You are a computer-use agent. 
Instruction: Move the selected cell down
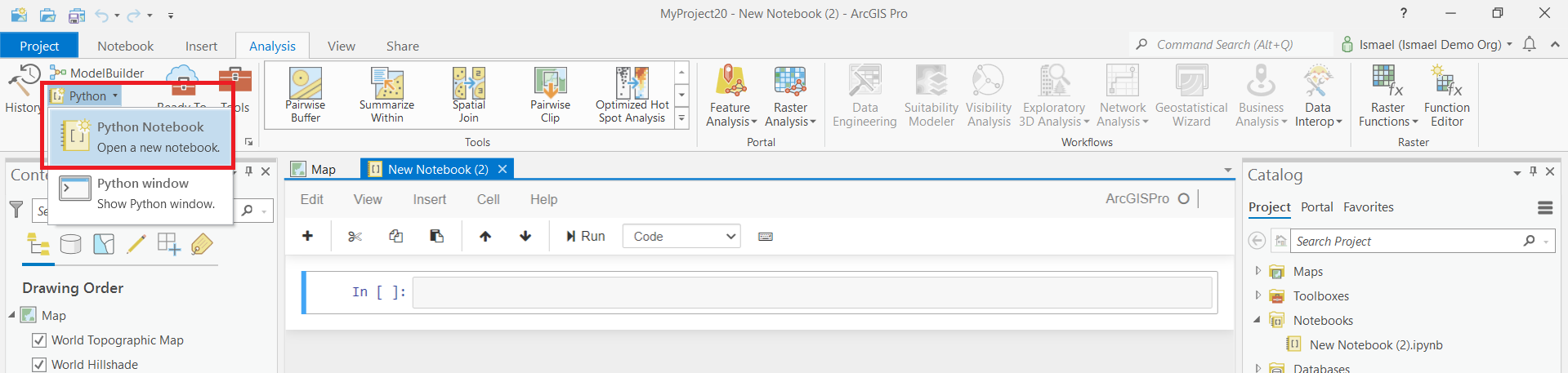(x=525, y=236)
